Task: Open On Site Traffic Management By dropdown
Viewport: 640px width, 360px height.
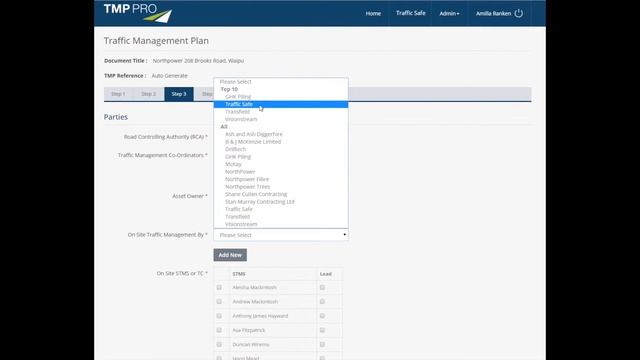Action: pyautogui.click(x=281, y=235)
